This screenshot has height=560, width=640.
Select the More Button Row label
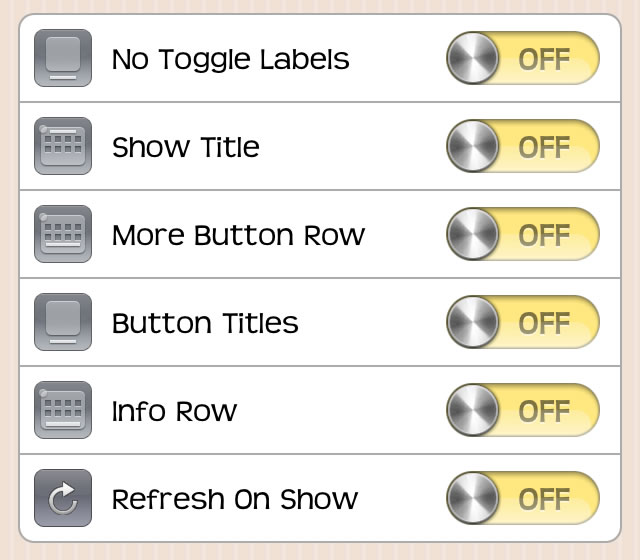click(x=238, y=235)
